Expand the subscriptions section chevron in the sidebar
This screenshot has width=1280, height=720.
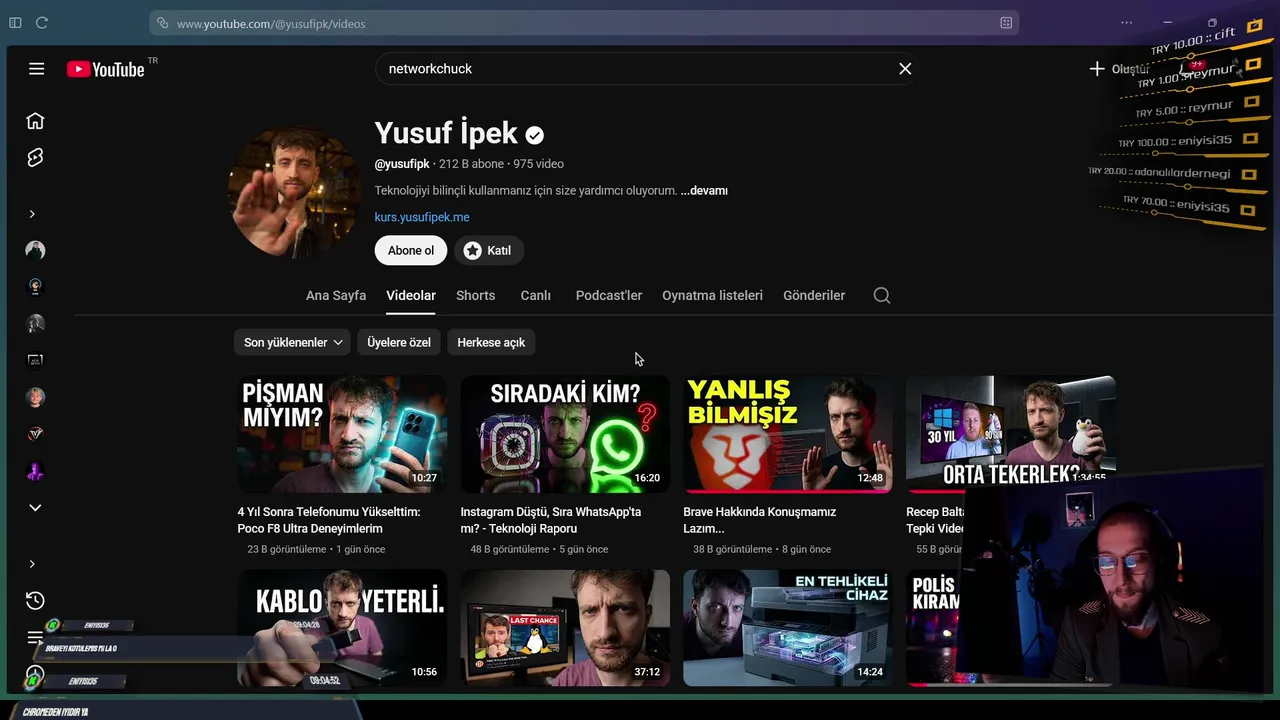pyautogui.click(x=32, y=214)
